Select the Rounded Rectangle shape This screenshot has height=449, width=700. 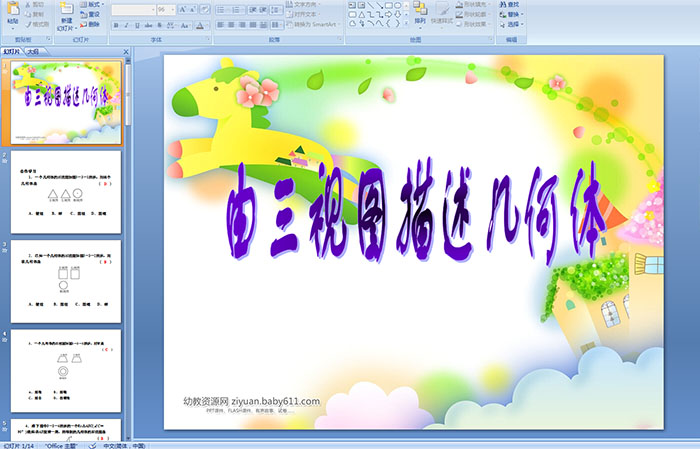click(352, 14)
